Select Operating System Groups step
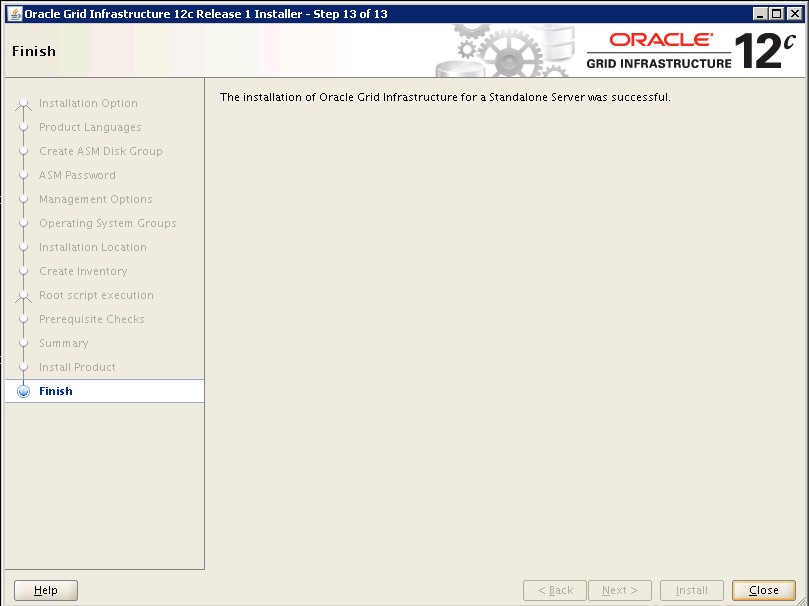This screenshot has width=809, height=606. tap(108, 223)
